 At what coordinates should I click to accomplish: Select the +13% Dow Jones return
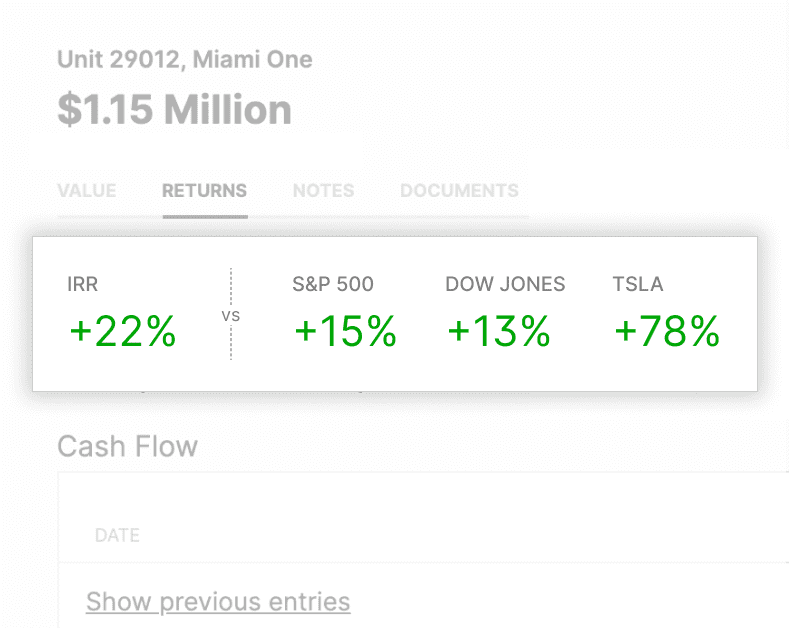pos(499,331)
